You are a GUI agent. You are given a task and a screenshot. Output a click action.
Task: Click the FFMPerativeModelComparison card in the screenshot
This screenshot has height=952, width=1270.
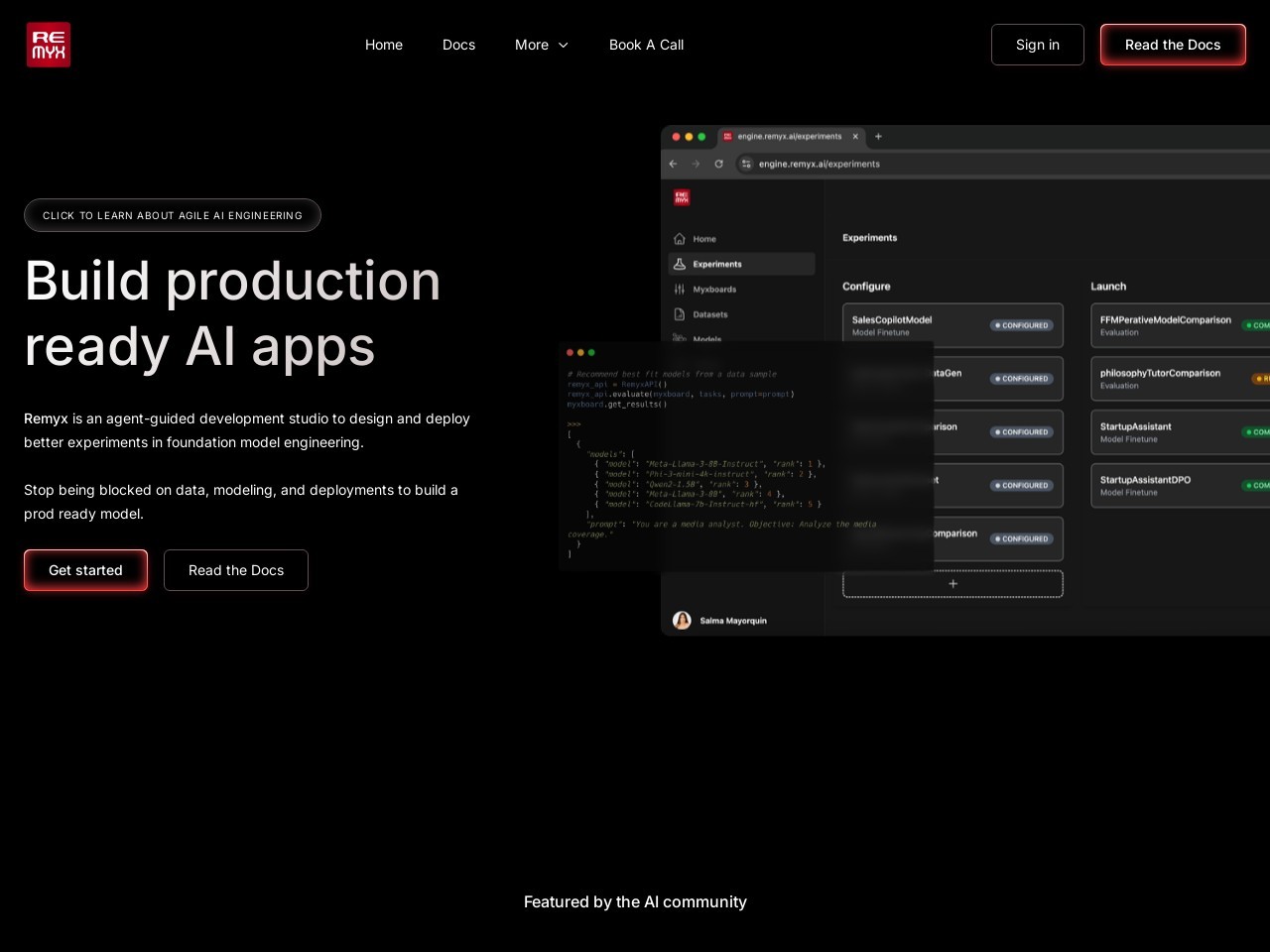pyautogui.click(x=1181, y=325)
